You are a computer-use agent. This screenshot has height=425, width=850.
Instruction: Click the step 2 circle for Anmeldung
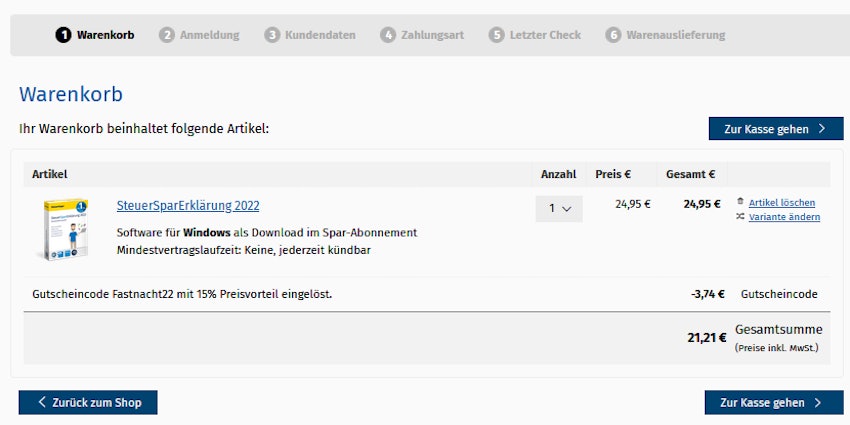166,35
